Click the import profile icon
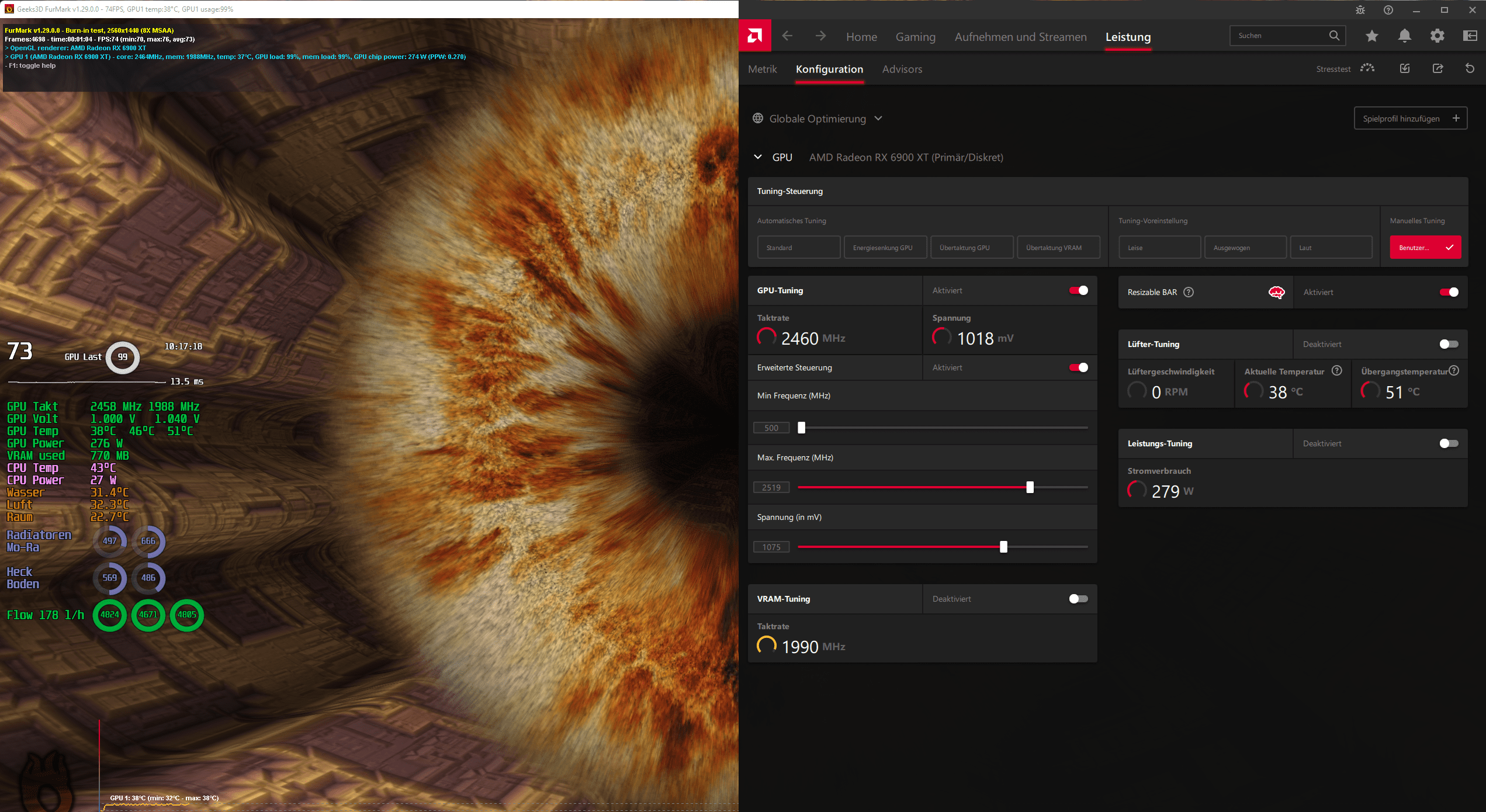The height and width of the screenshot is (812, 1486). [x=1405, y=68]
